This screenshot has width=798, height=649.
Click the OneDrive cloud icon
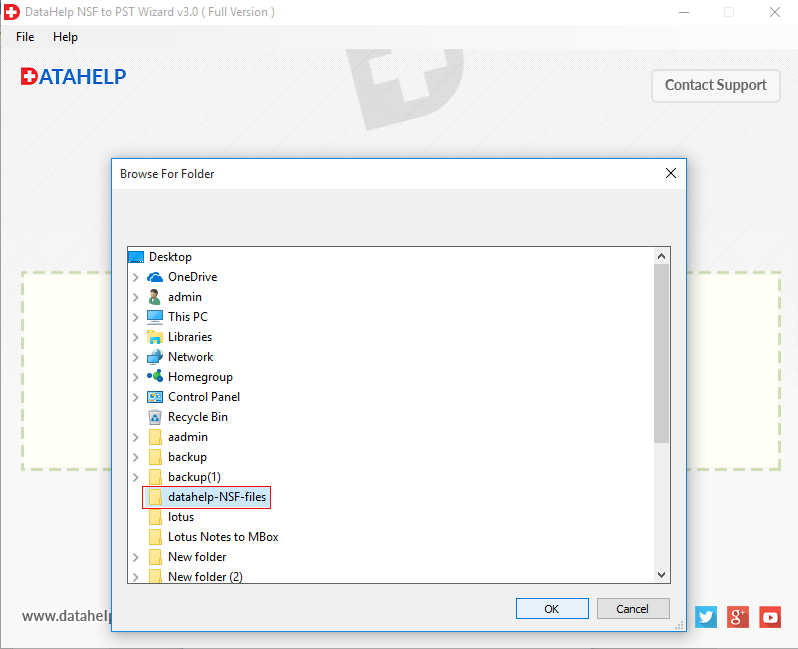pyautogui.click(x=155, y=277)
